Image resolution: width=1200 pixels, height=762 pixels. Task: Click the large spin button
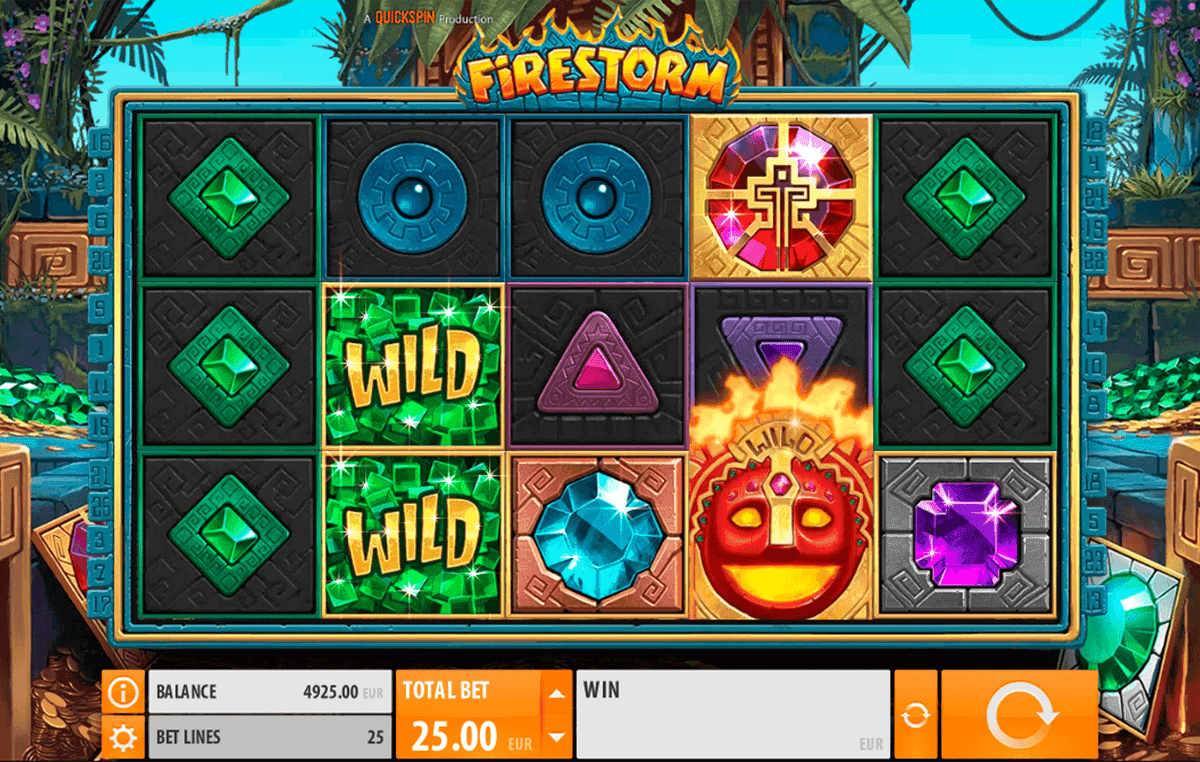[1019, 714]
